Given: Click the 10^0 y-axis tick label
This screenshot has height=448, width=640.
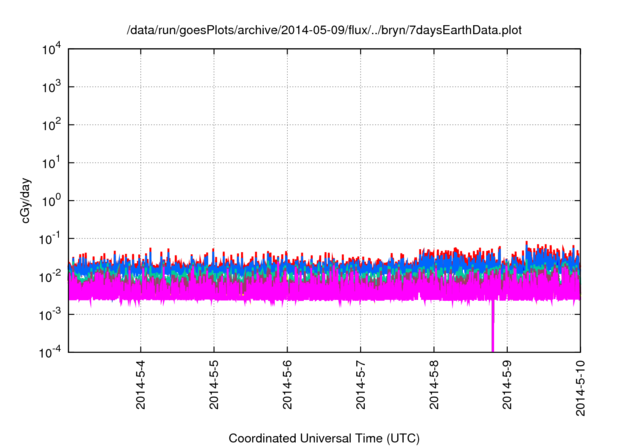Looking at the screenshot, I should (x=51, y=201).
